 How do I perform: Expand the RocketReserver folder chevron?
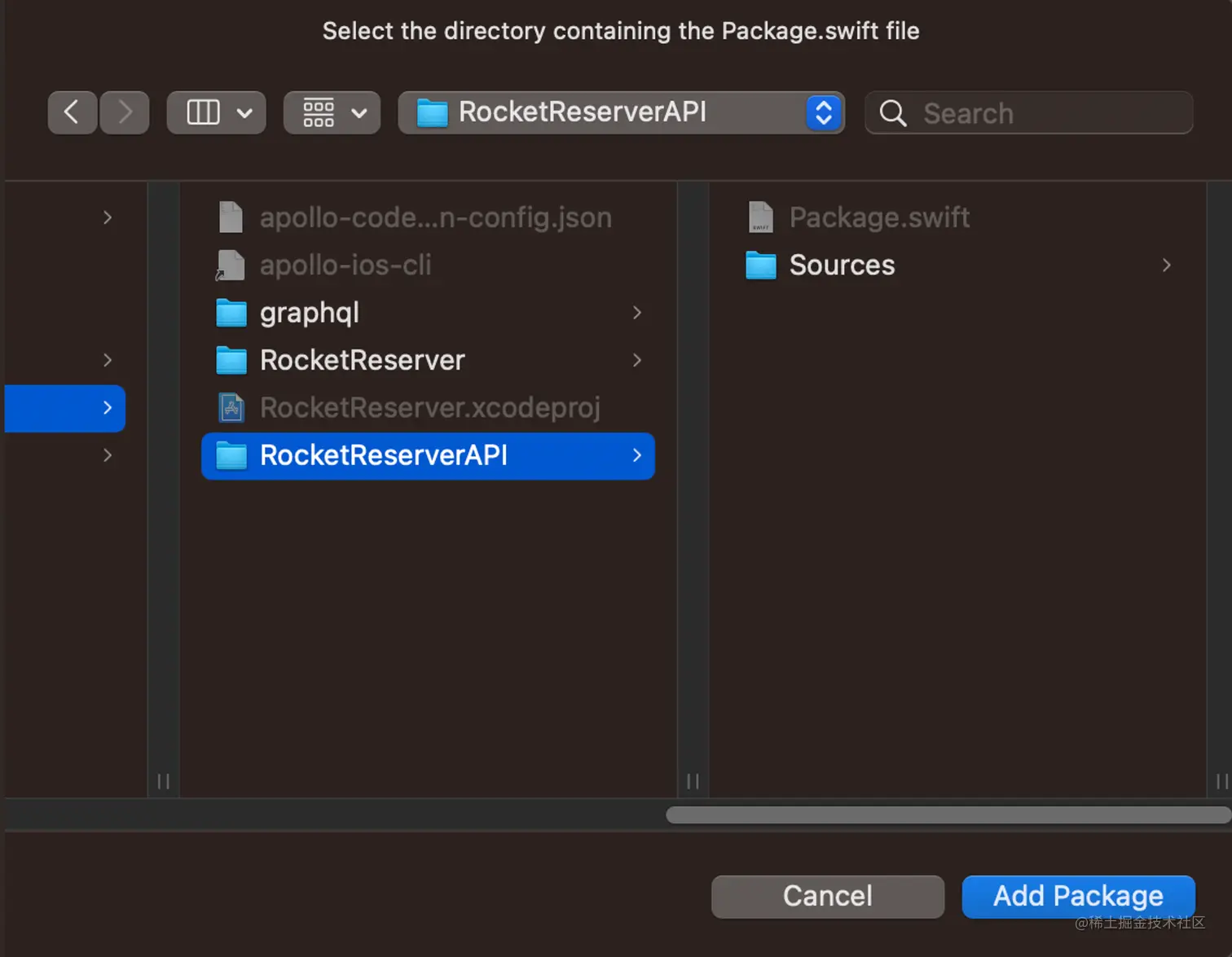(x=637, y=360)
